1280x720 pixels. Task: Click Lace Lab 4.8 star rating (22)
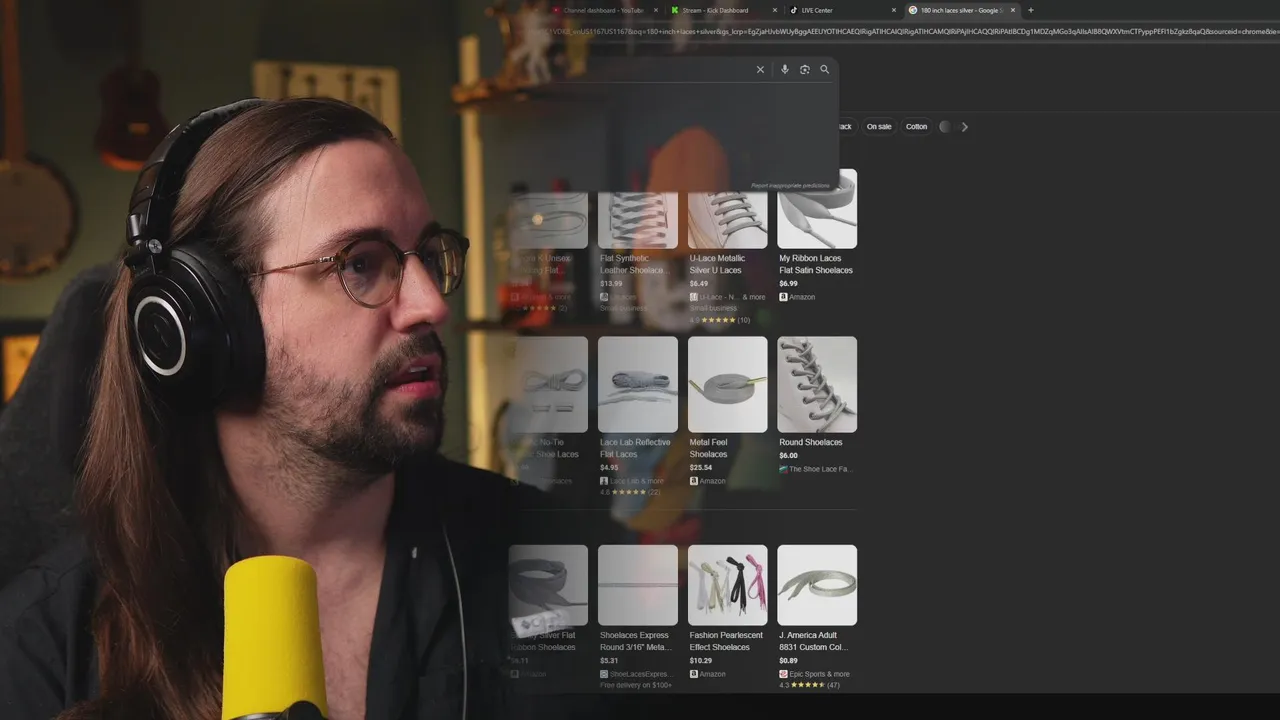[630, 493]
